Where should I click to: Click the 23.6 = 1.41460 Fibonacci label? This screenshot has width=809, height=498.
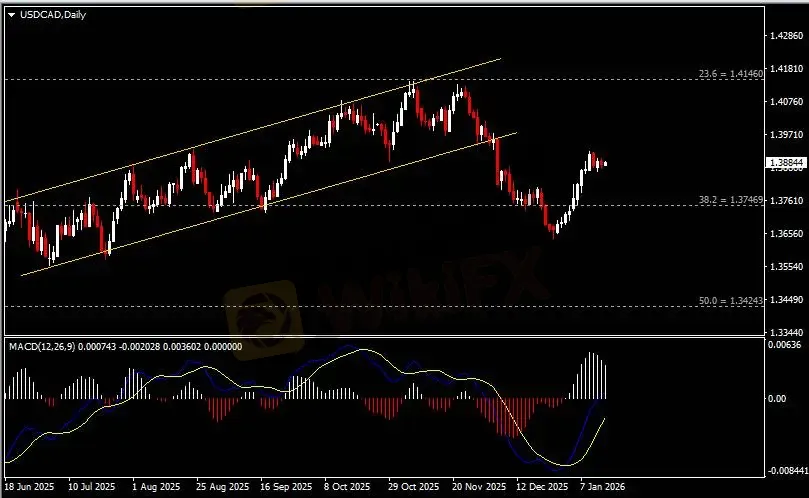(x=731, y=74)
